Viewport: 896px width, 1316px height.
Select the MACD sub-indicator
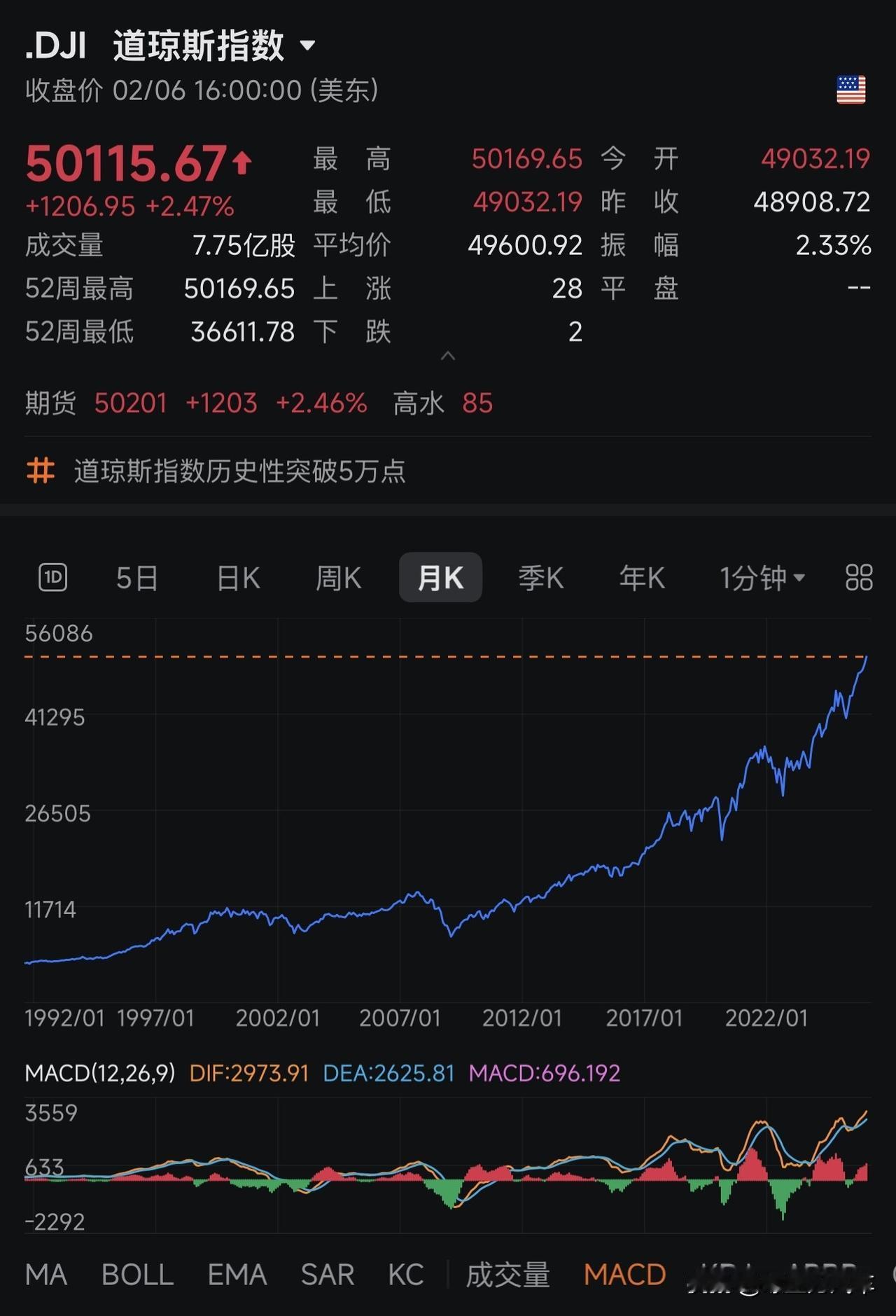[625, 1275]
